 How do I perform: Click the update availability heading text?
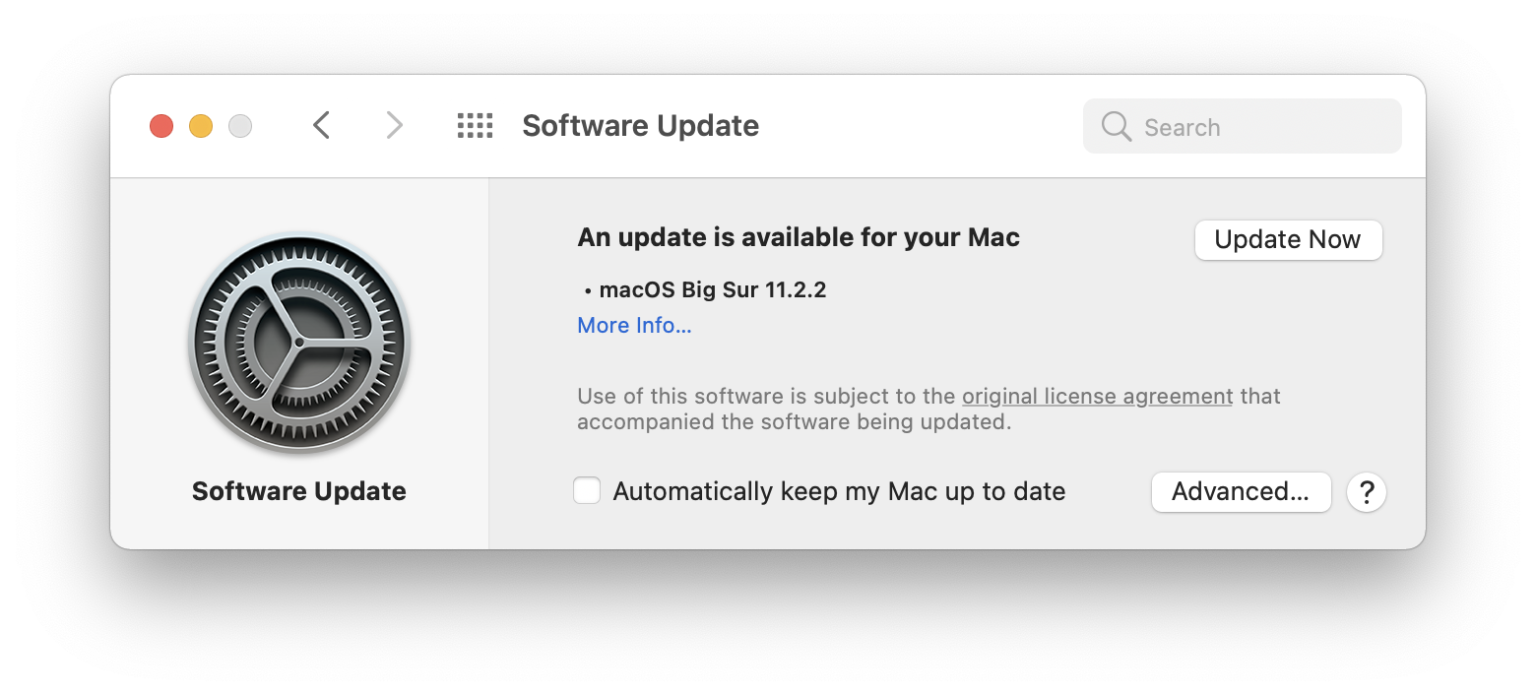pos(798,237)
